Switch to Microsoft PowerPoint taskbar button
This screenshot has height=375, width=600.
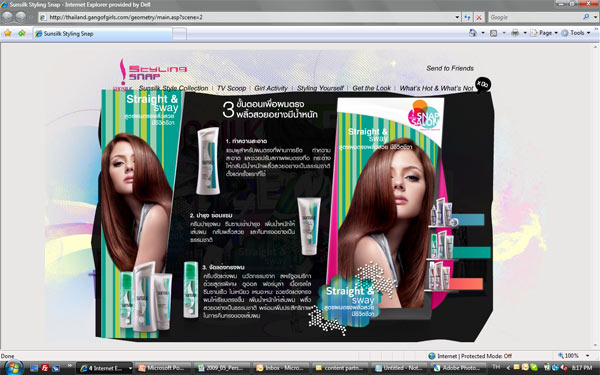[x=163, y=368]
